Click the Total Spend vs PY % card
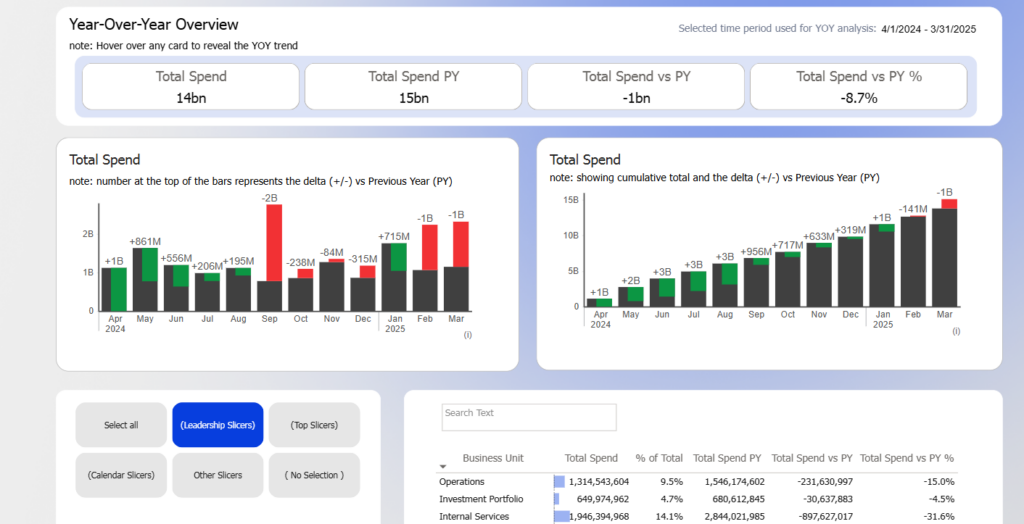The width and height of the screenshot is (1024, 524). pos(858,87)
